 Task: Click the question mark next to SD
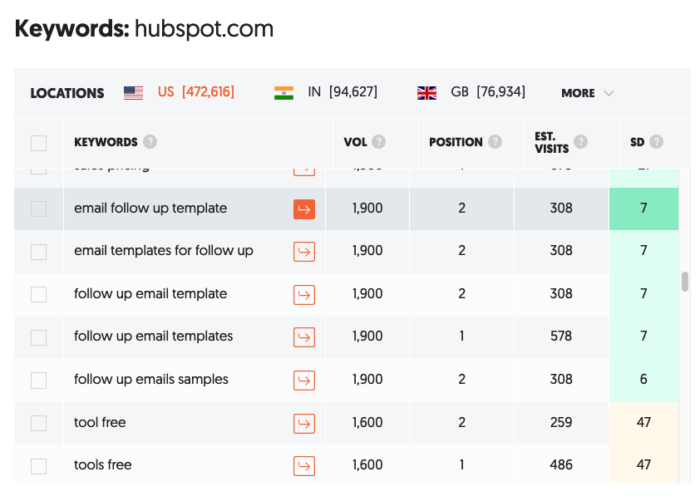(656, 142)
